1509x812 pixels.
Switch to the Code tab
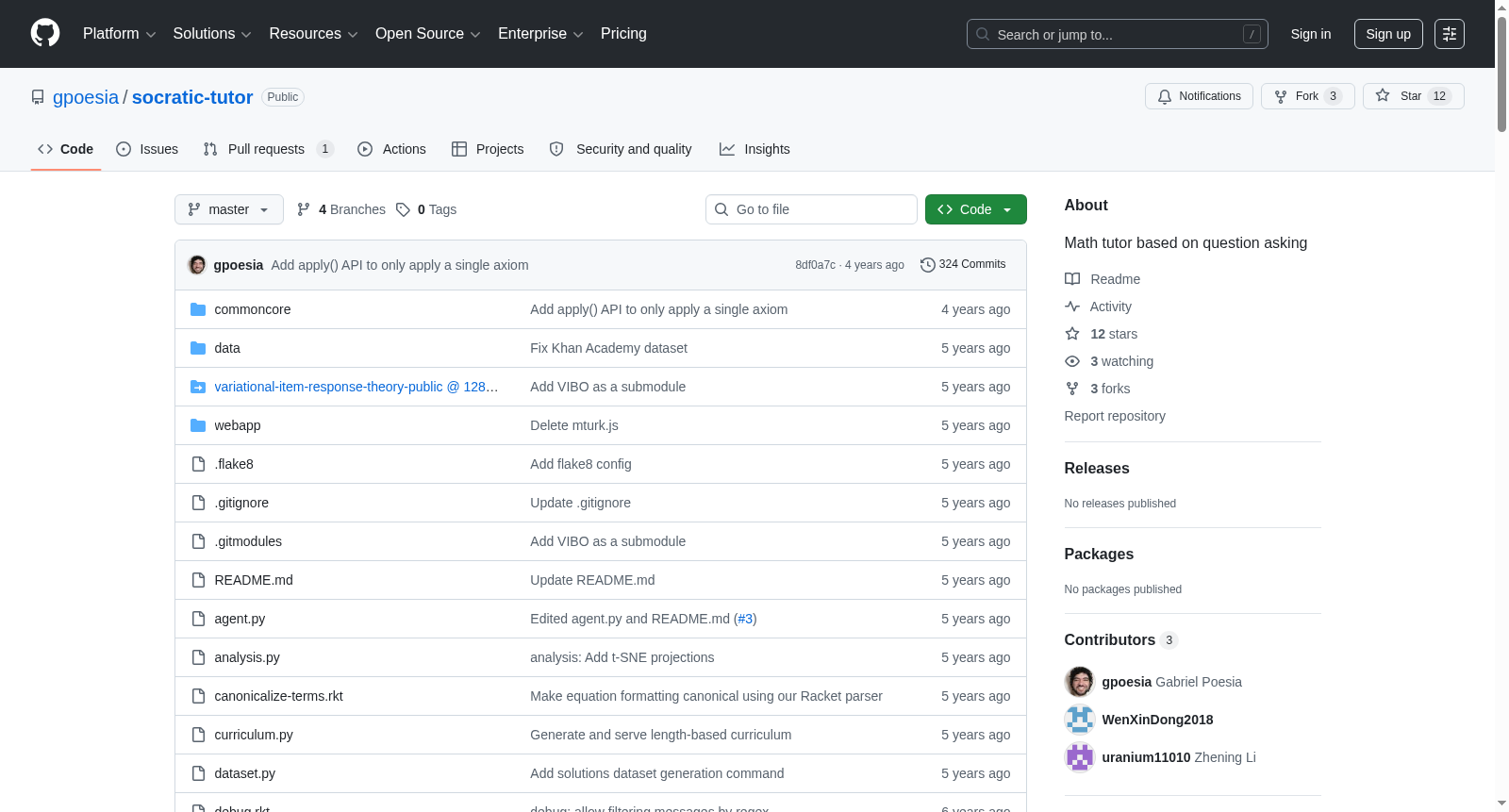coord(66,149)
